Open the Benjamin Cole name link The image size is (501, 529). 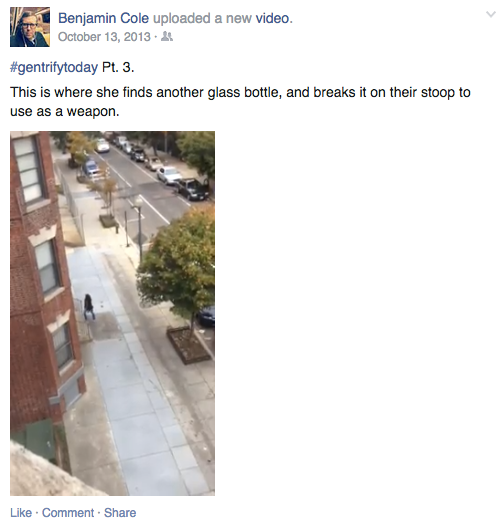point(103,18)
